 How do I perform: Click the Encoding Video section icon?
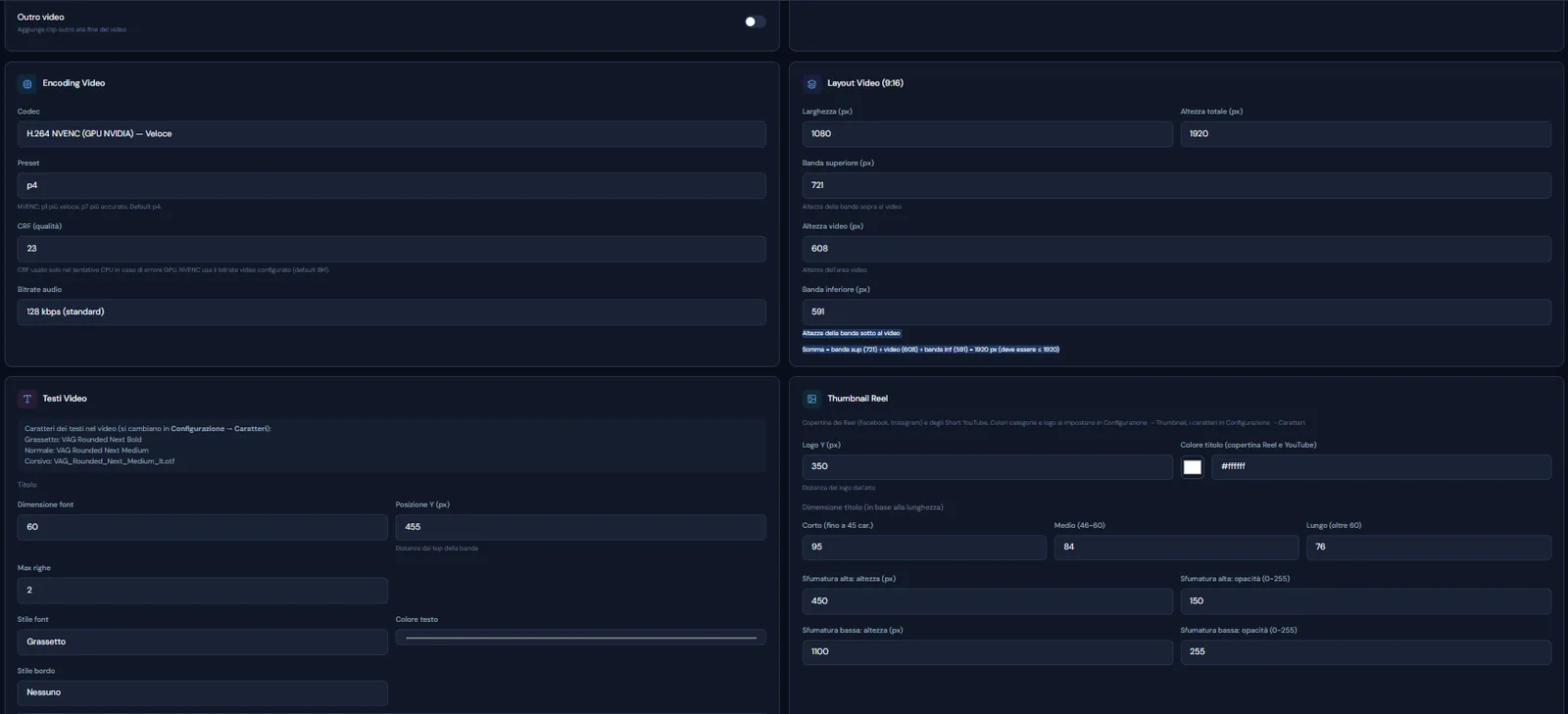coord(27,84)
